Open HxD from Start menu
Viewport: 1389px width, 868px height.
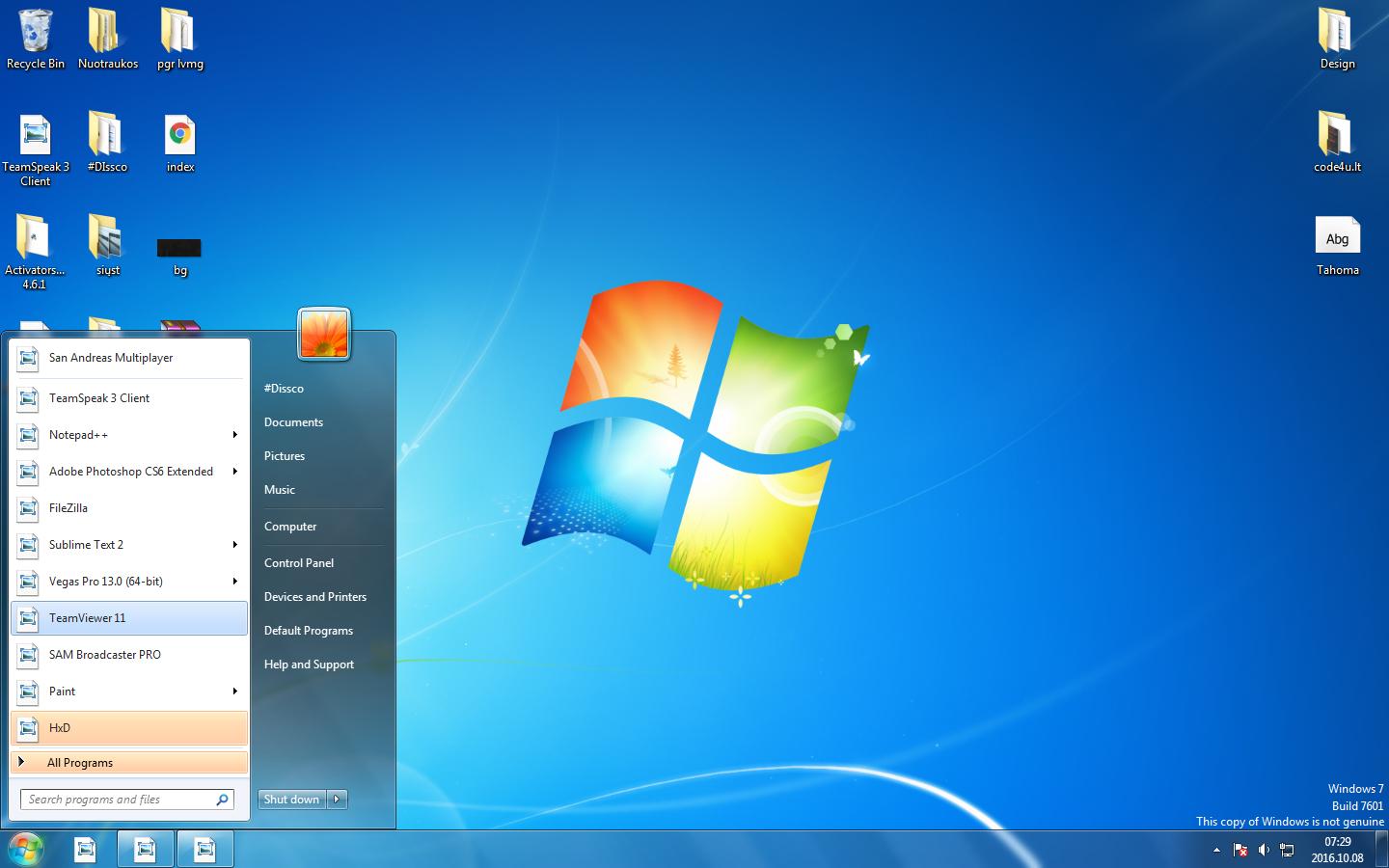(129, 728)
